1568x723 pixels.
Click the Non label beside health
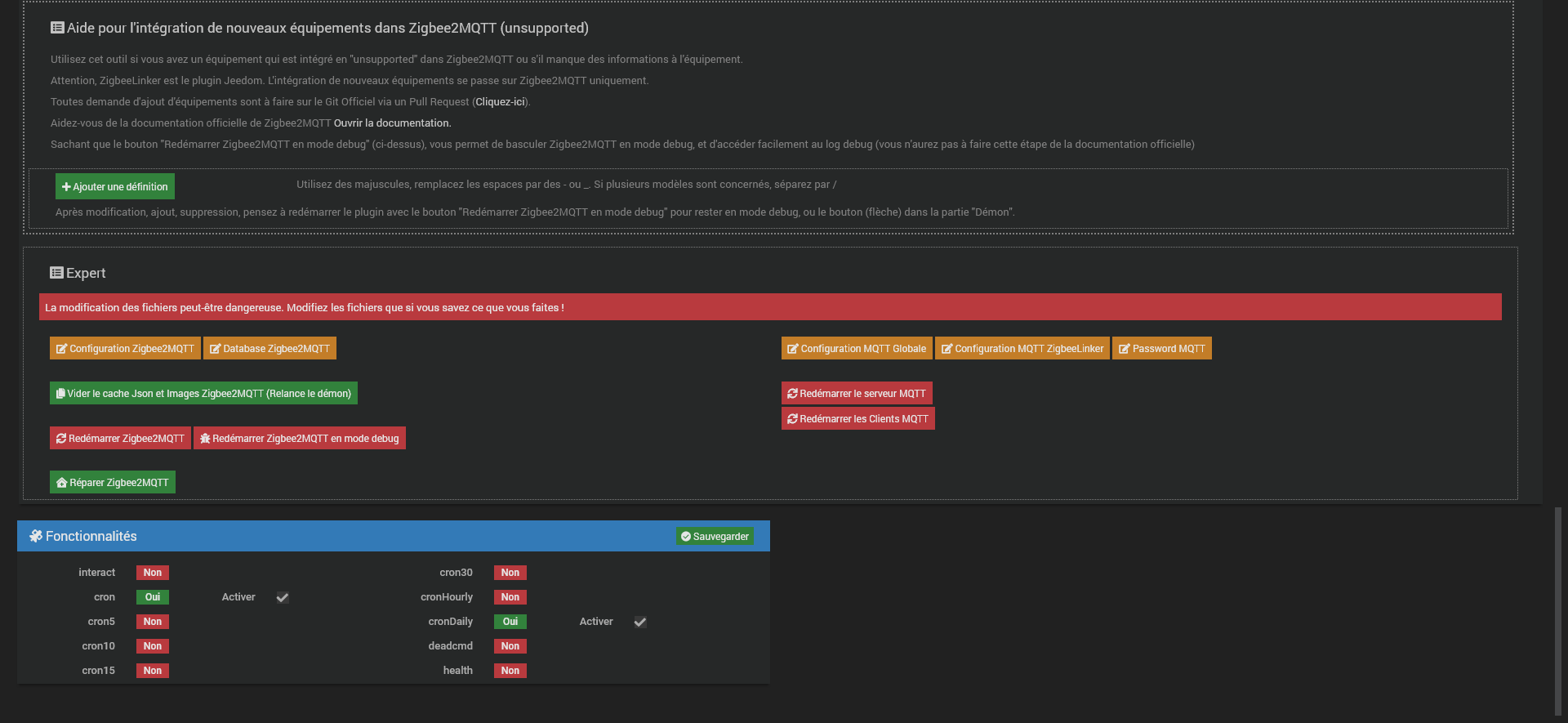[x=510, y=671]
